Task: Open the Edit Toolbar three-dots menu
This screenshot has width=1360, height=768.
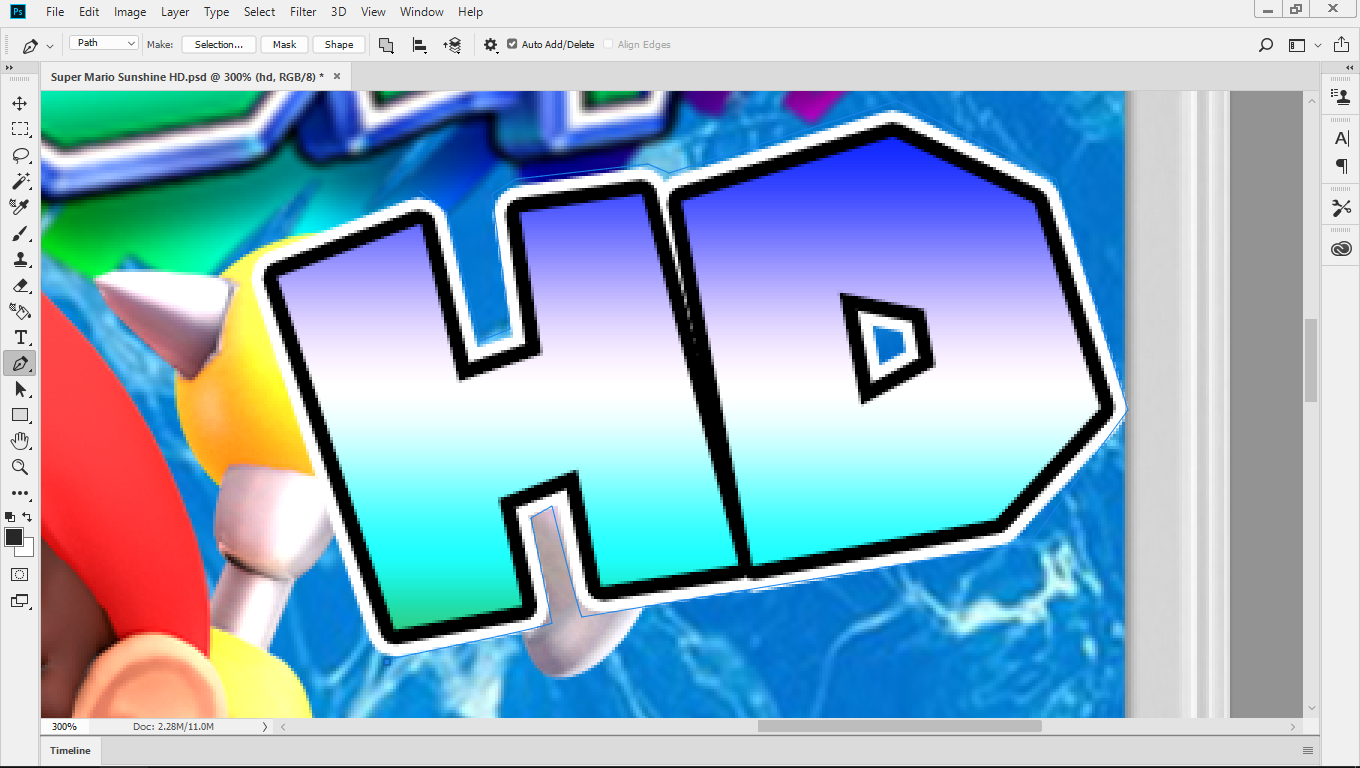Action: (20, 493)
